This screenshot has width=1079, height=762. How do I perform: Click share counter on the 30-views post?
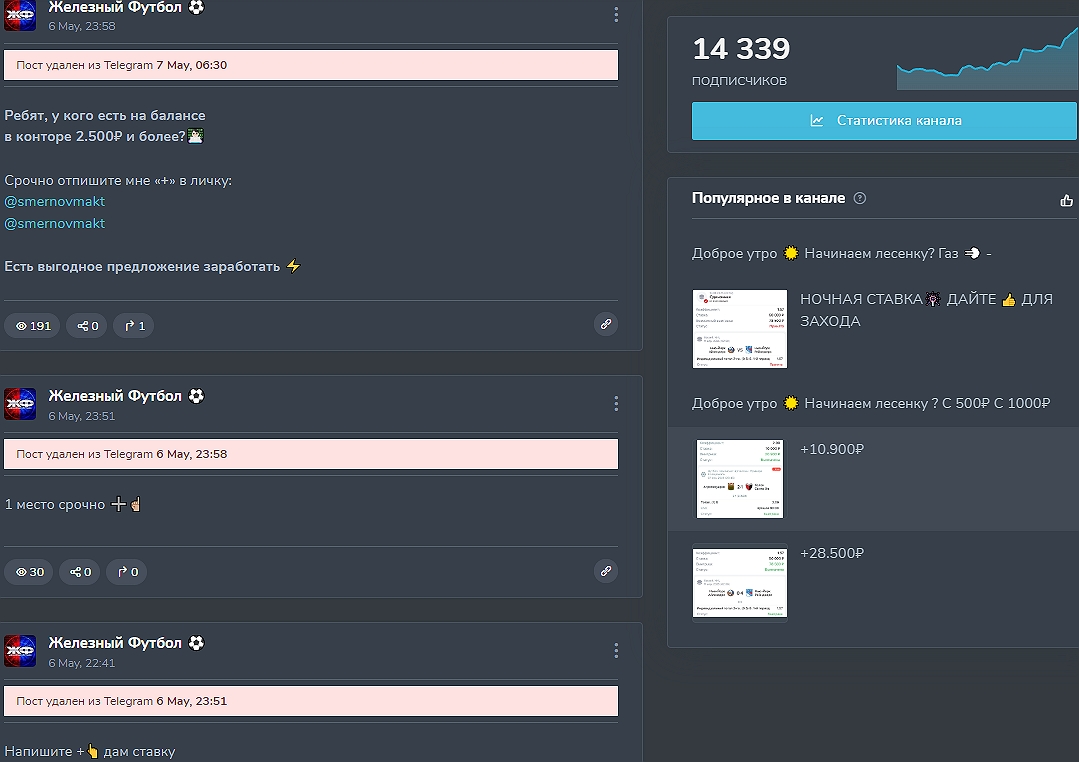80,572
